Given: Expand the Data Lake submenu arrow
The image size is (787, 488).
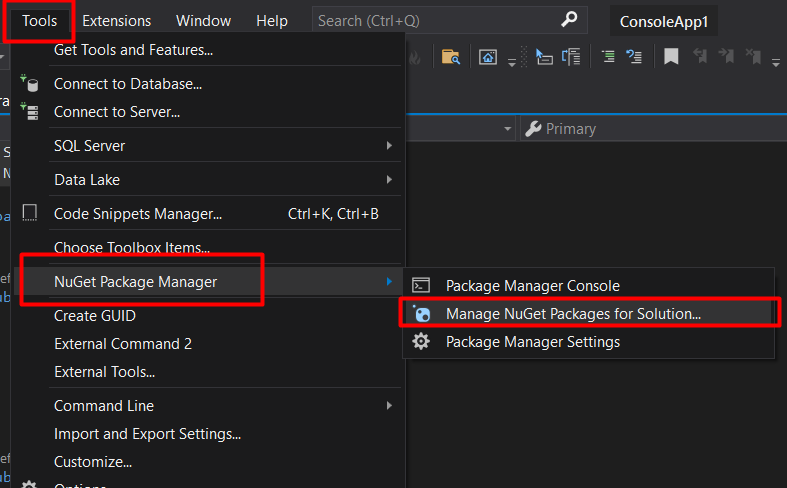Looking at the screenshot, I should 389,180.
